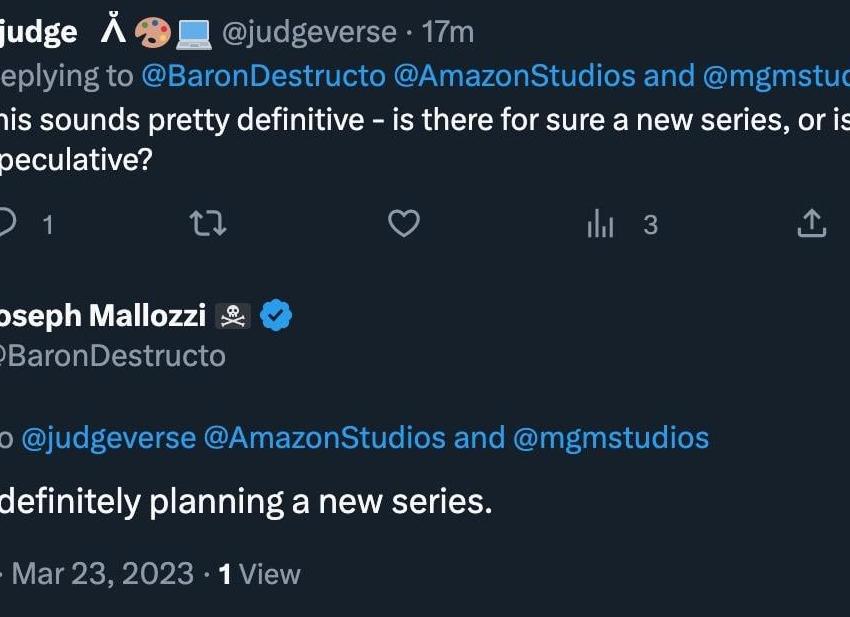Open the 17m timestamp link

point(448,32)
